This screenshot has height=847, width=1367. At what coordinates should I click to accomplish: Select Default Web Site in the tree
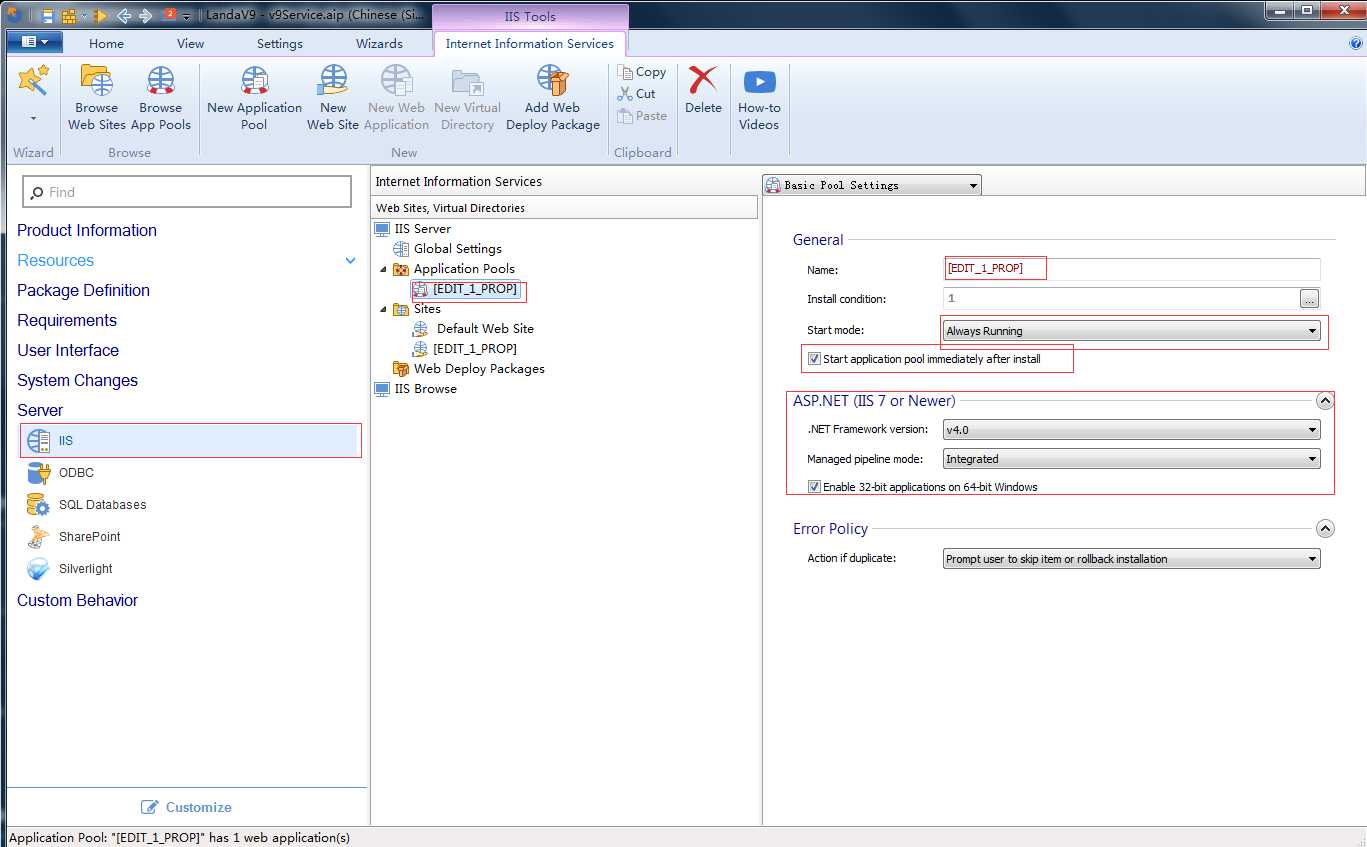(x=485, y=329)
